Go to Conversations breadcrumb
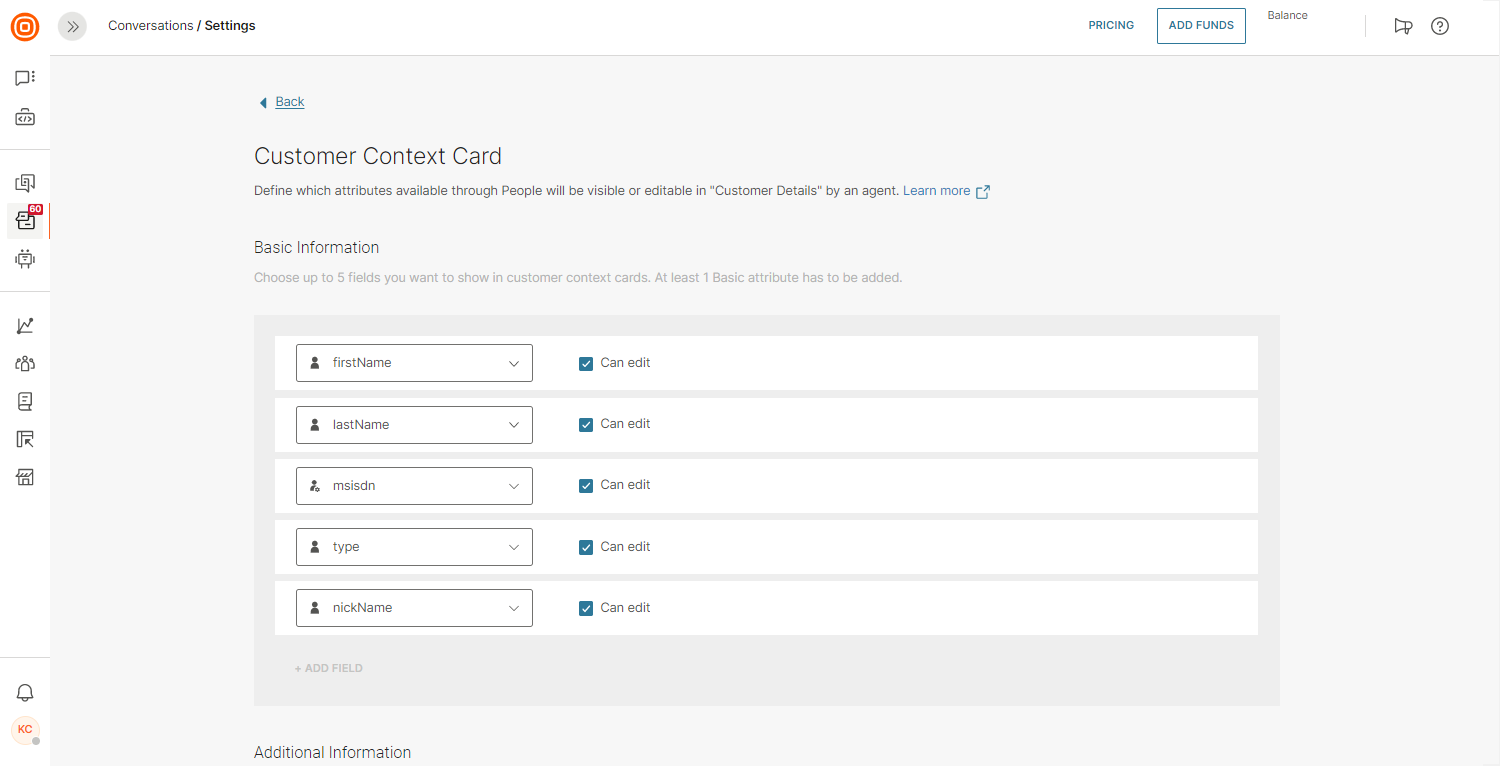This screenshot has height=766, width=1500. pyautogui.click(x=150, y=26)
